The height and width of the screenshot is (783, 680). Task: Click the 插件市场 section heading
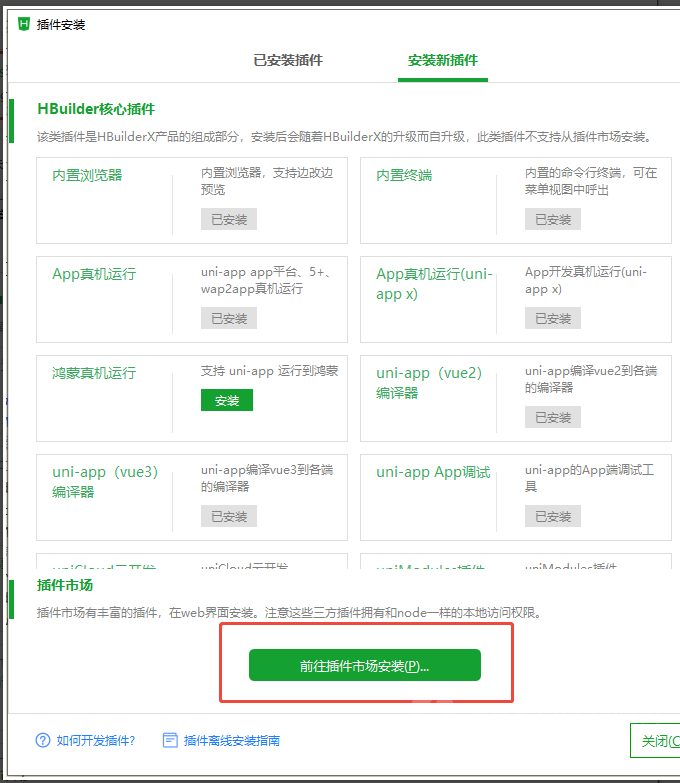tap(65, 585)
